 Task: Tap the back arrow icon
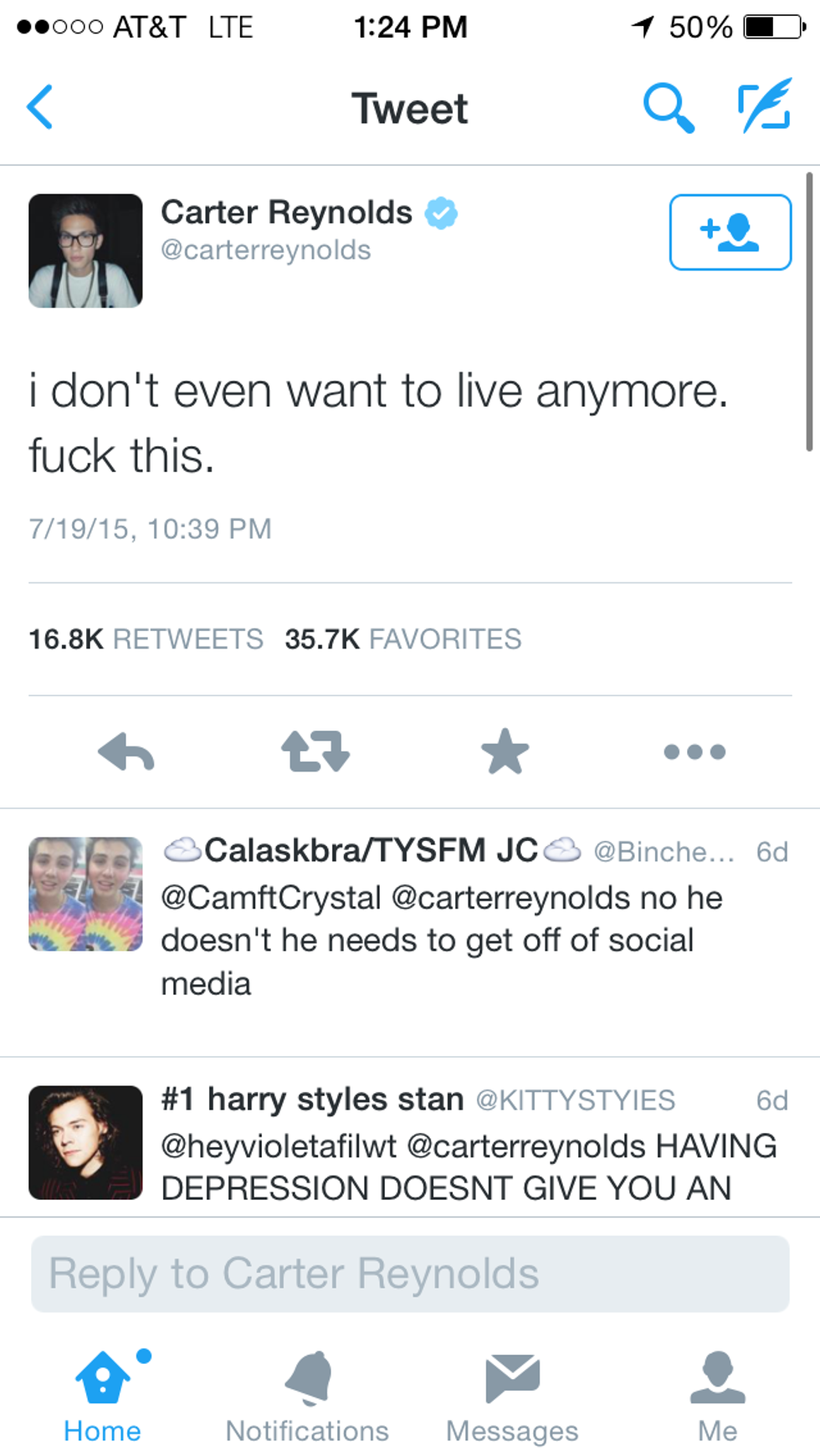click(x=40, y=107)
